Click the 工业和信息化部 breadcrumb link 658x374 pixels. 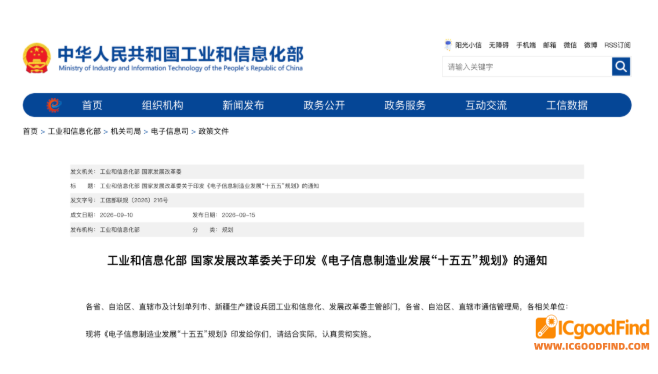(74, 131)
